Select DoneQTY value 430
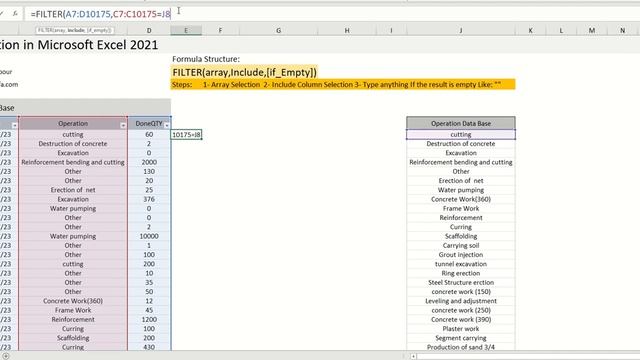Screen dimensions: 640x360 coord(149,347)
